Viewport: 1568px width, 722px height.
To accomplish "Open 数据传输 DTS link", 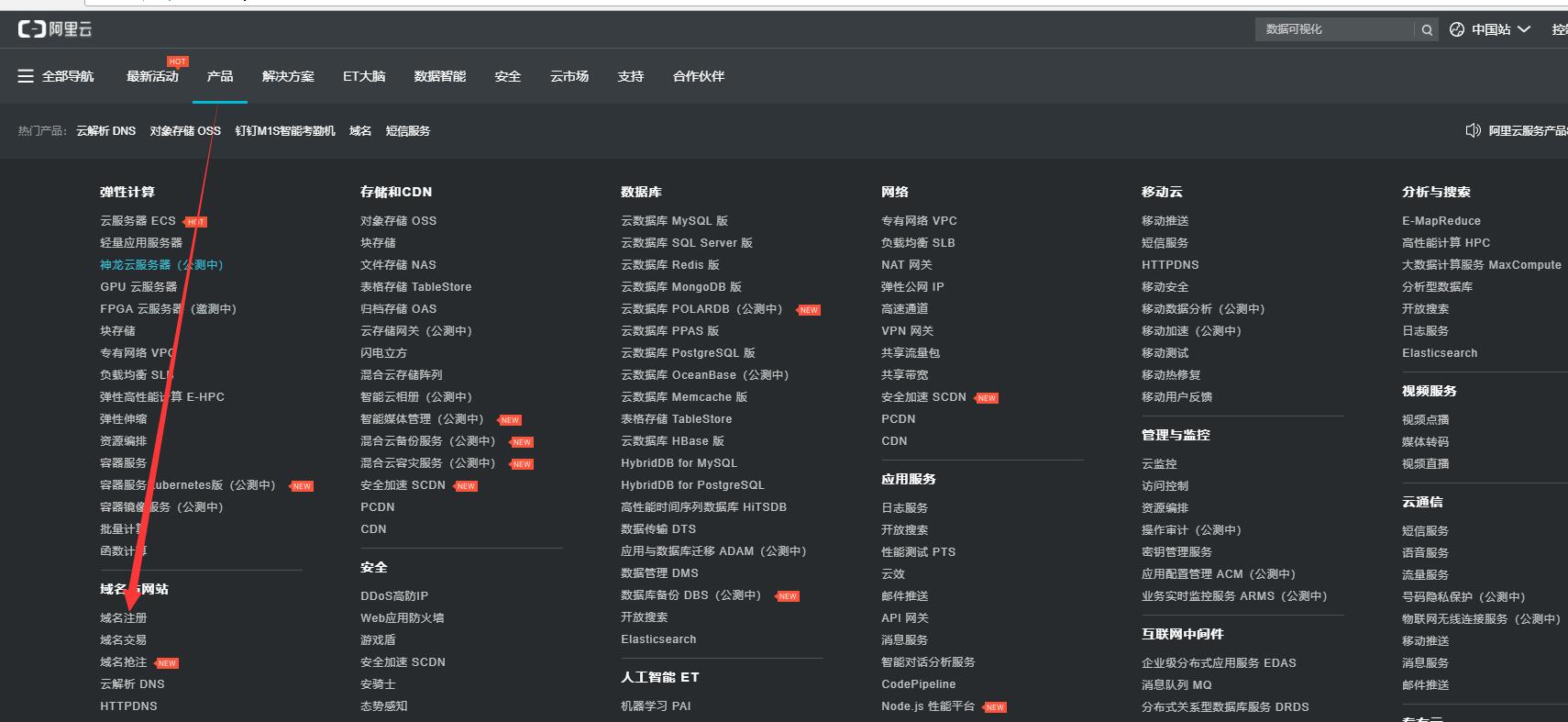I will coord(658,529).
